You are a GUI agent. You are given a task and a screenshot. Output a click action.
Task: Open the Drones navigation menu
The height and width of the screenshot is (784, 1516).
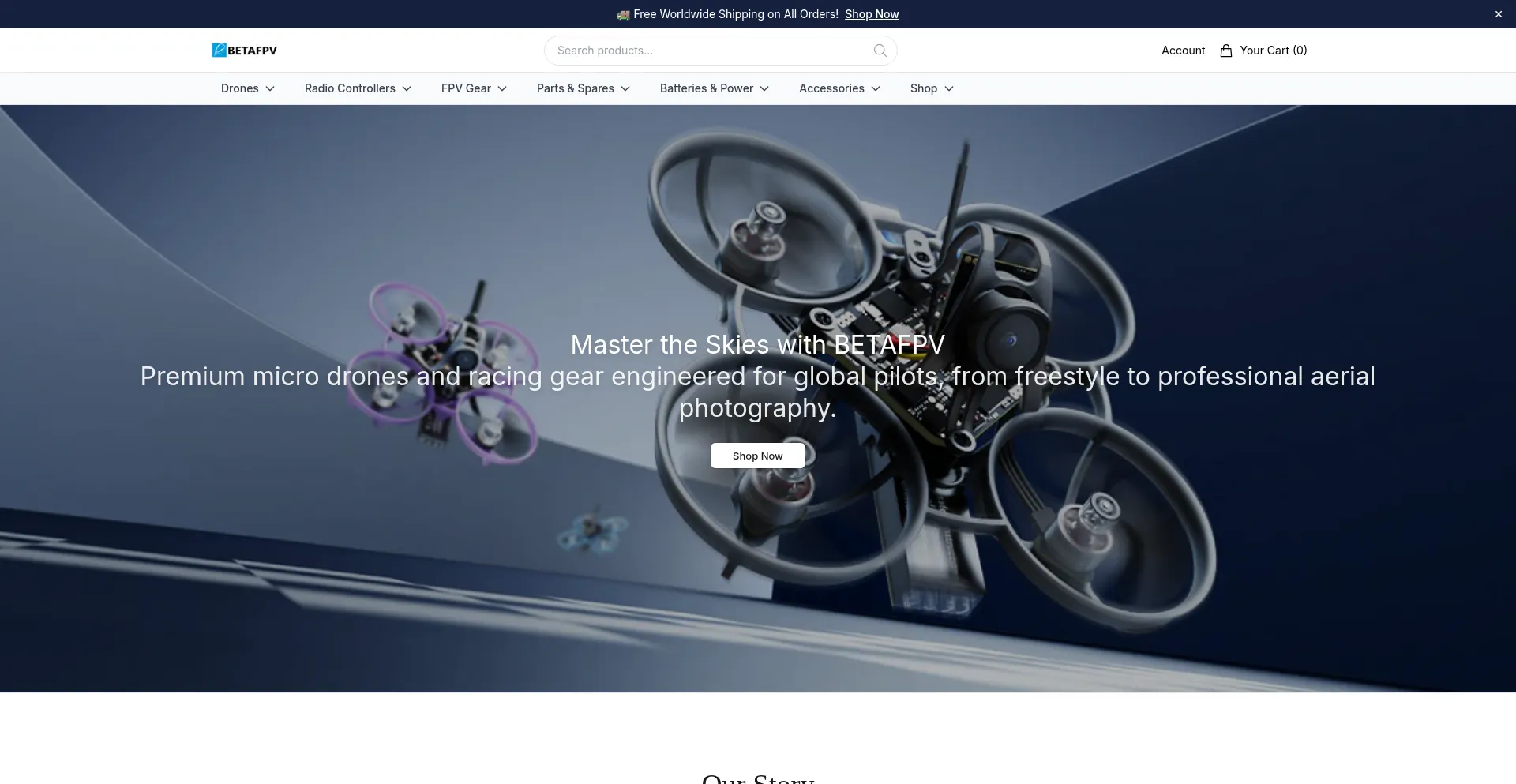pos(240,88)
